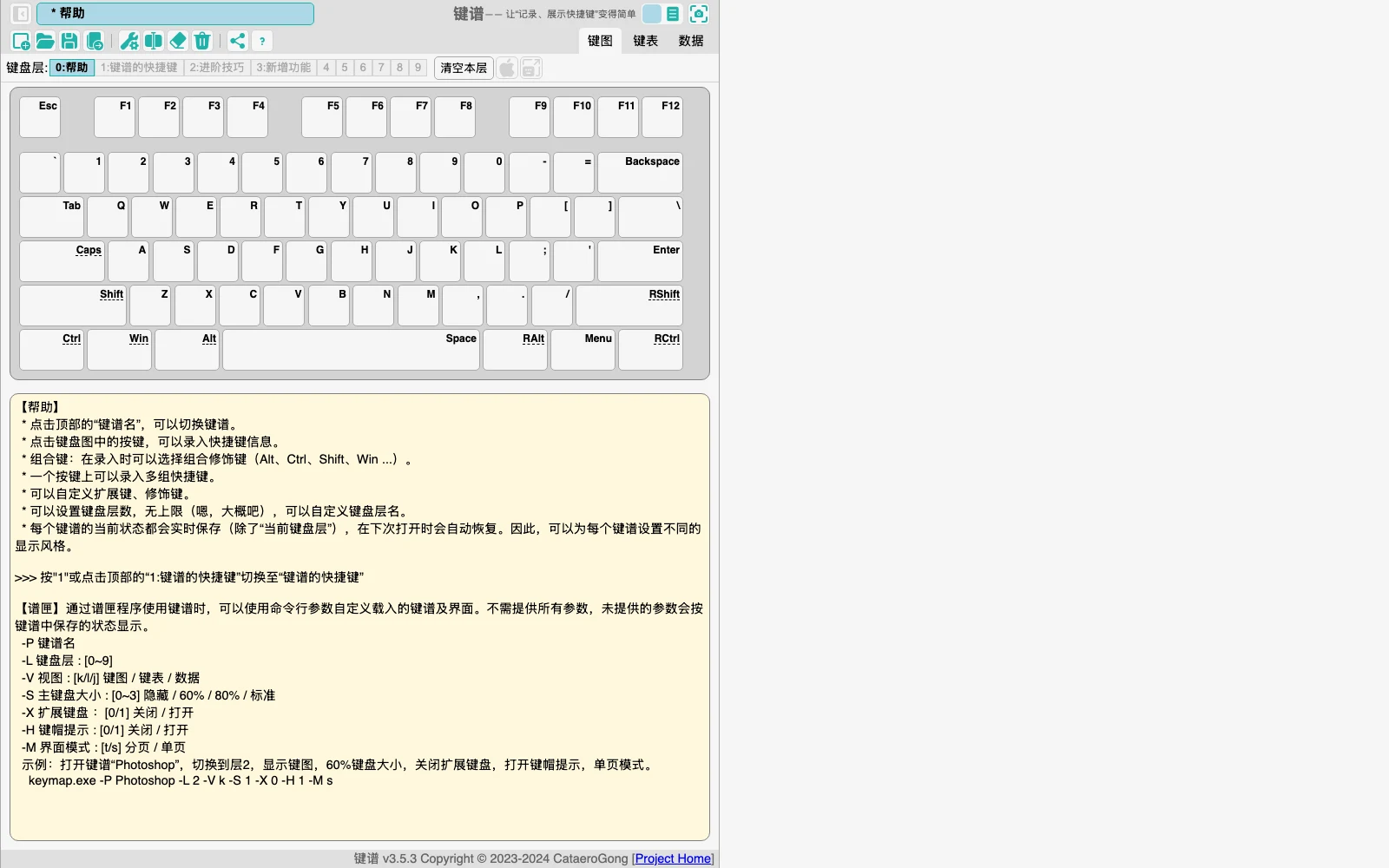Viewport: 1389px width, 868px height.
Task: Click the number 0 key
Action: click(x=484, y=173)
